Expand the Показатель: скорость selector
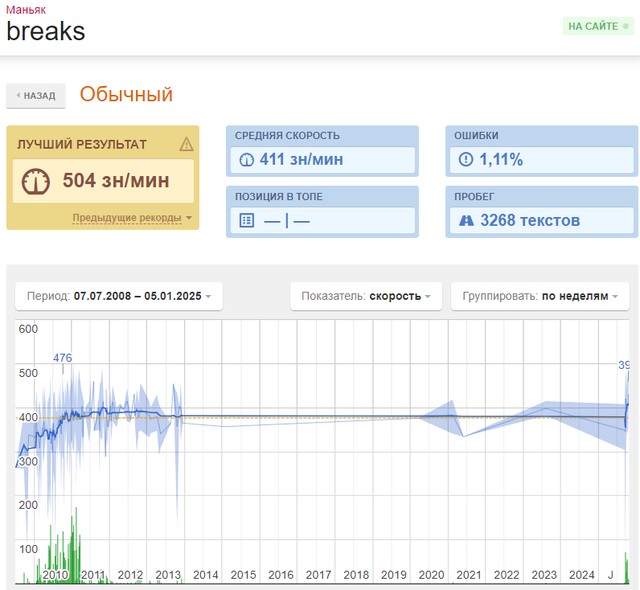Screen dimensions: 640x590 click(365, 296)
